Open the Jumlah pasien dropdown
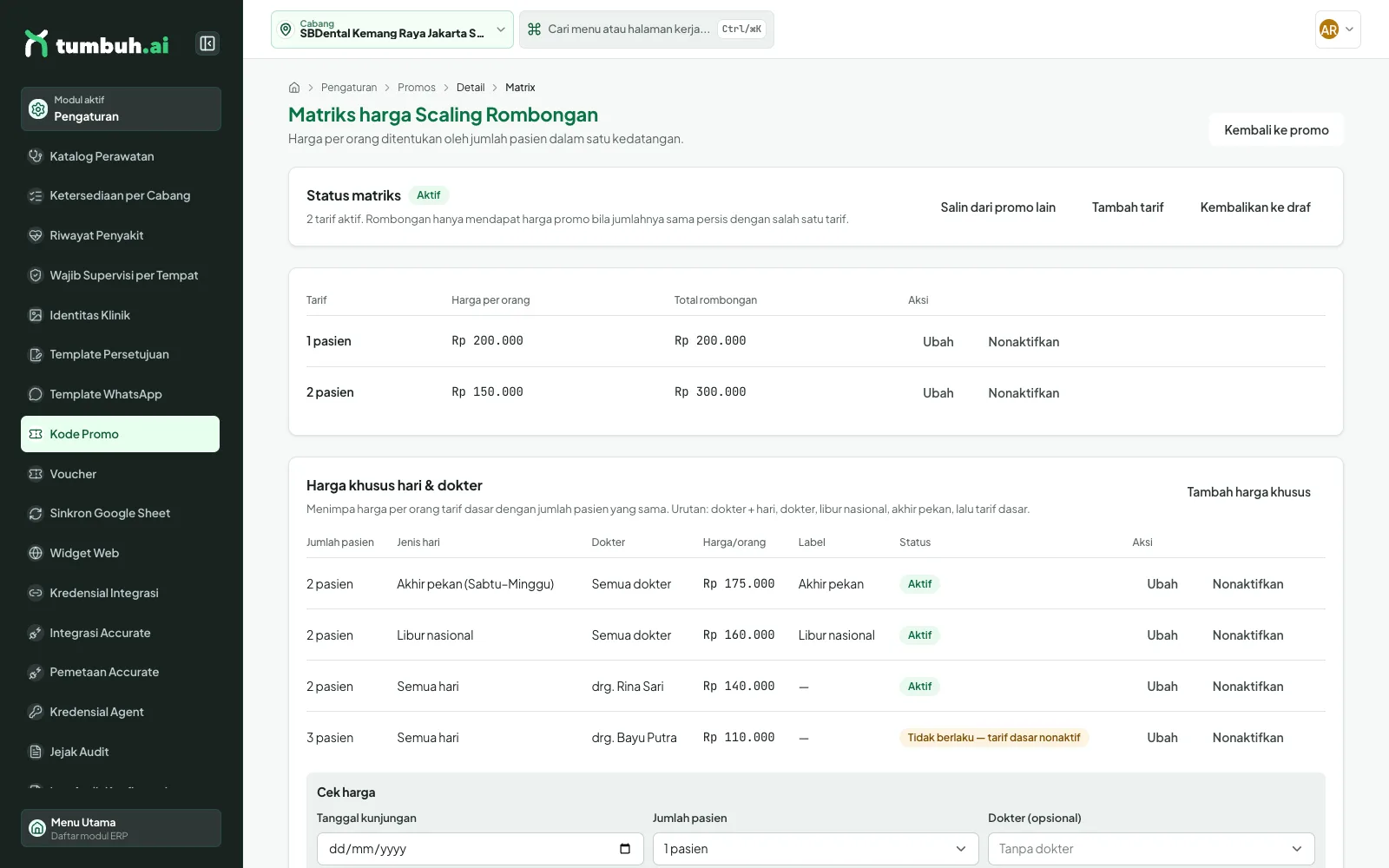Screen dimensions: 1389x868 (815, 849)
